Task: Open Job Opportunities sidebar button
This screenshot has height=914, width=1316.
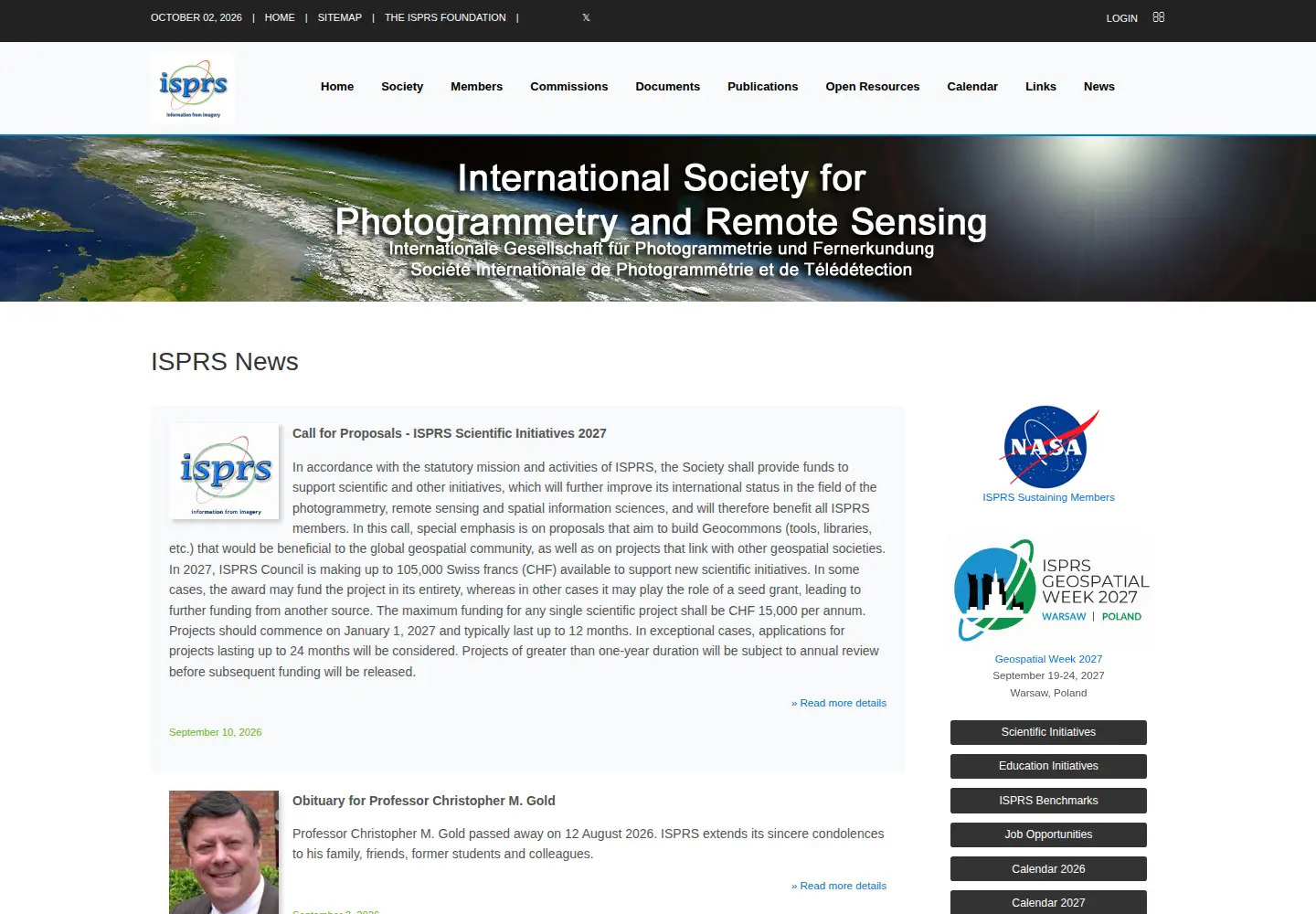Action: pyautogui.click(x=1049, y=834)
